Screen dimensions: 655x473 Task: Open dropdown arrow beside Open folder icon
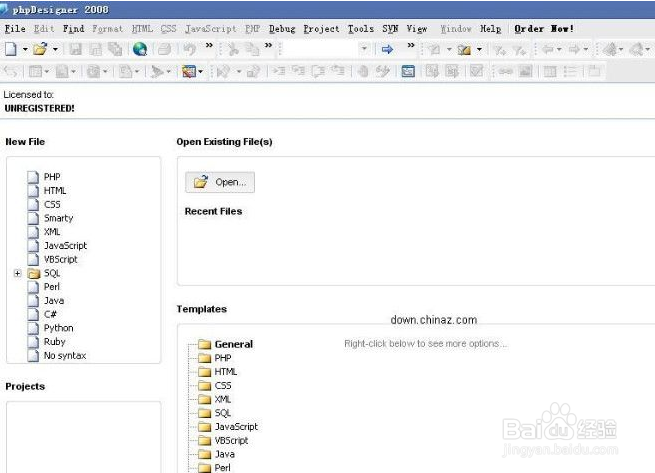55,49
